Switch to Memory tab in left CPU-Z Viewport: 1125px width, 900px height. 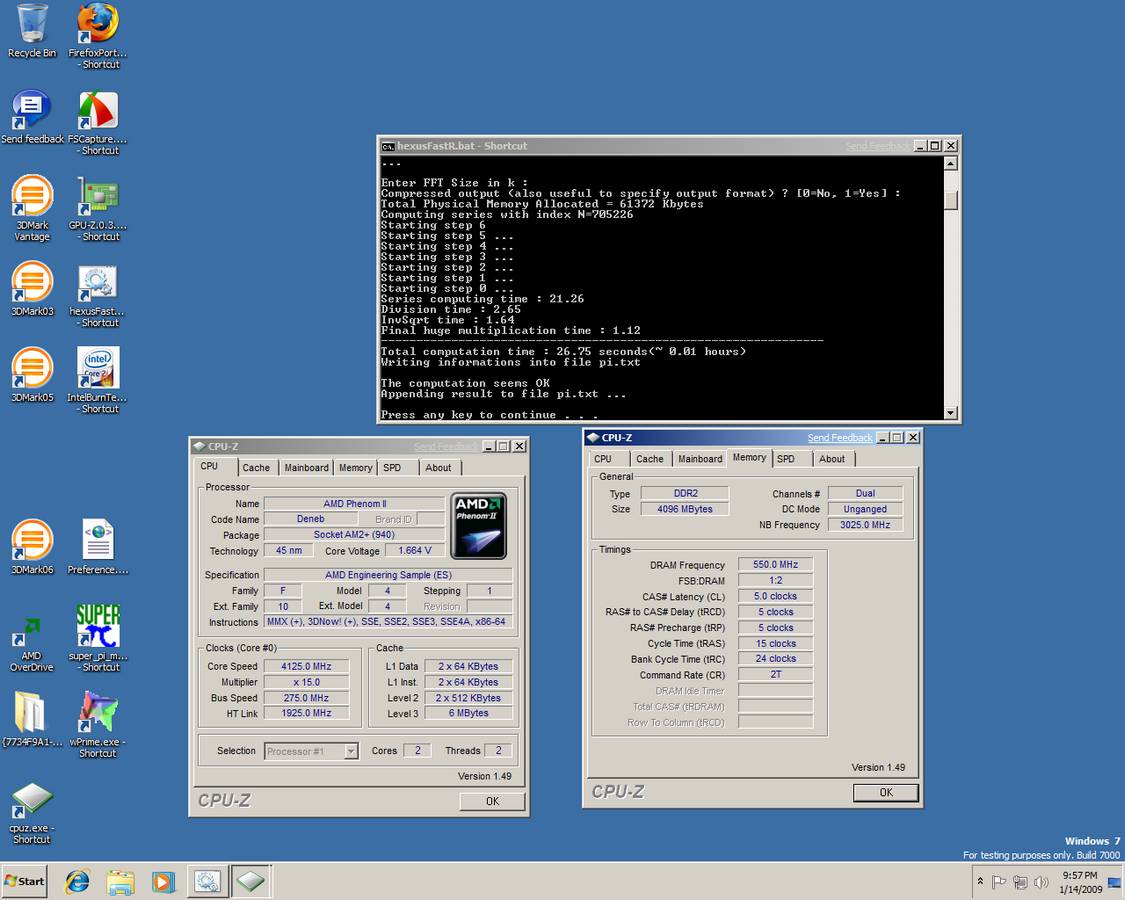[x=355, y=467]
